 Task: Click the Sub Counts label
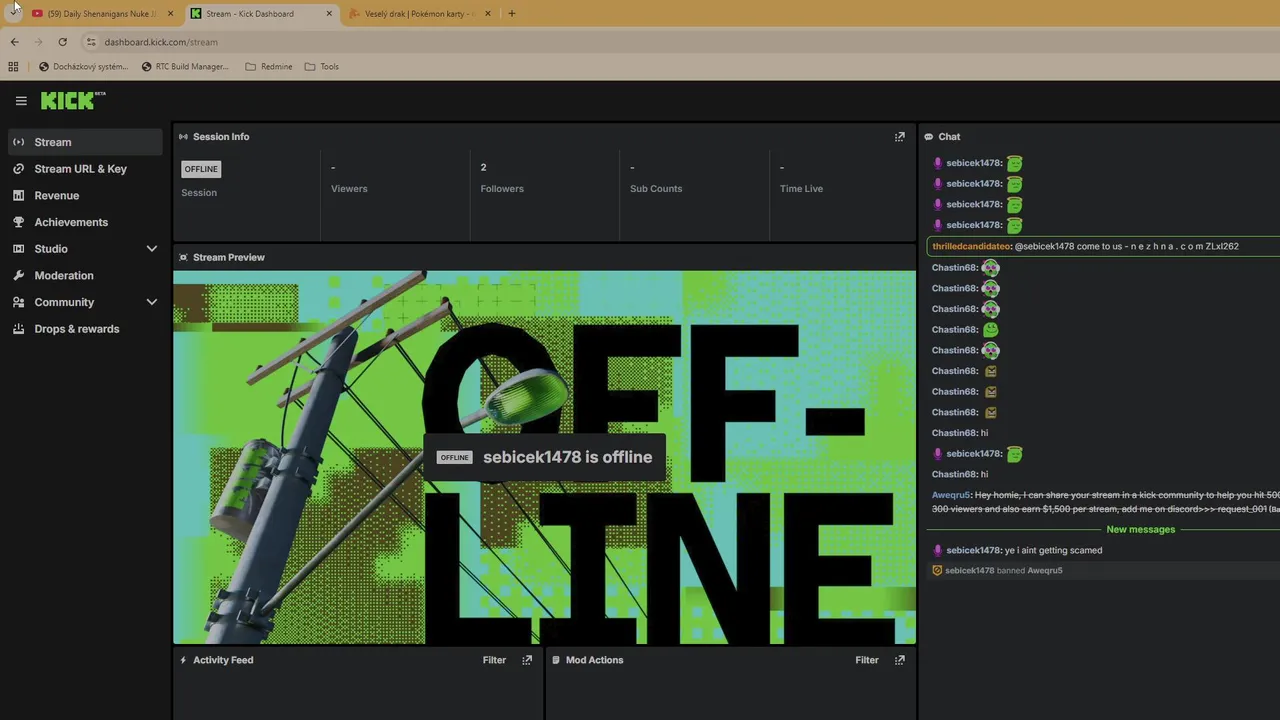click(x=656, y=188)
